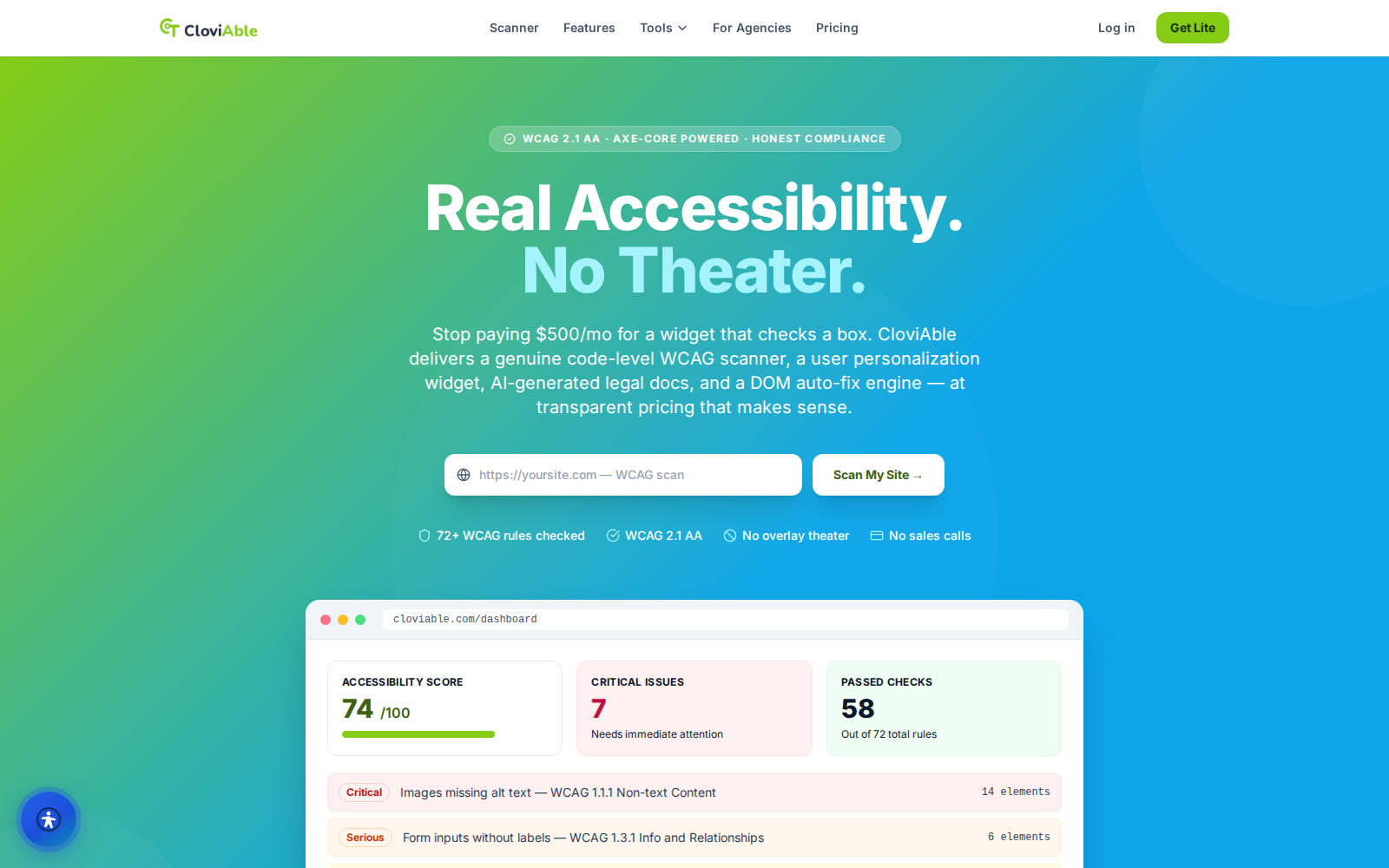Click the Get Lite button

(1193, 28)
